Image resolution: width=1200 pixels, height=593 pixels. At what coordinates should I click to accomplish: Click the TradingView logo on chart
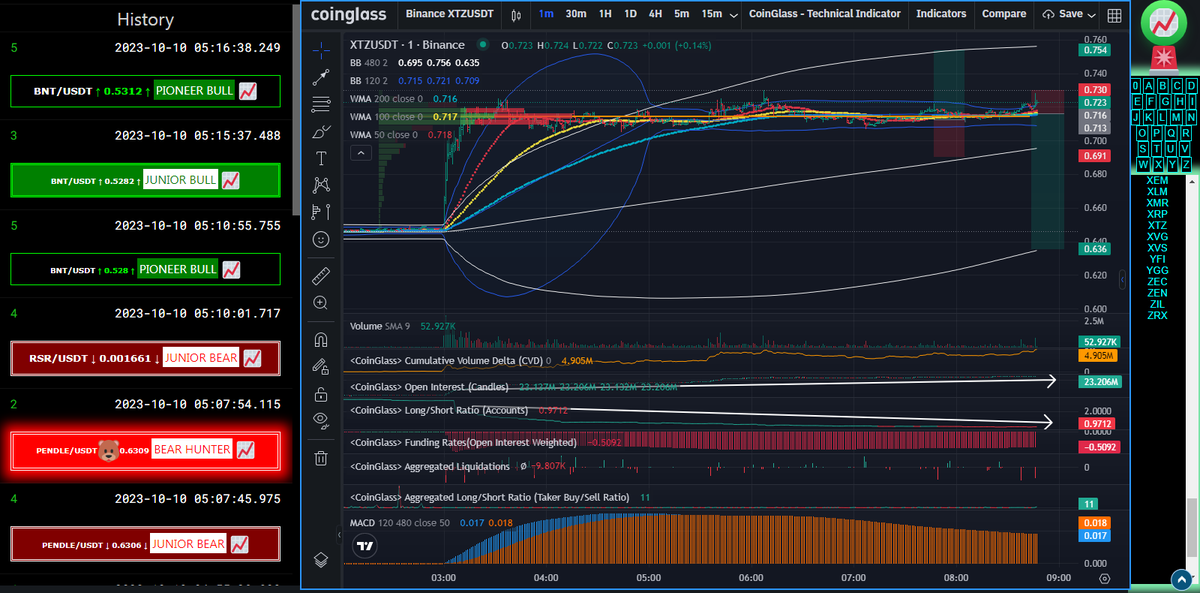click(364, 547)
